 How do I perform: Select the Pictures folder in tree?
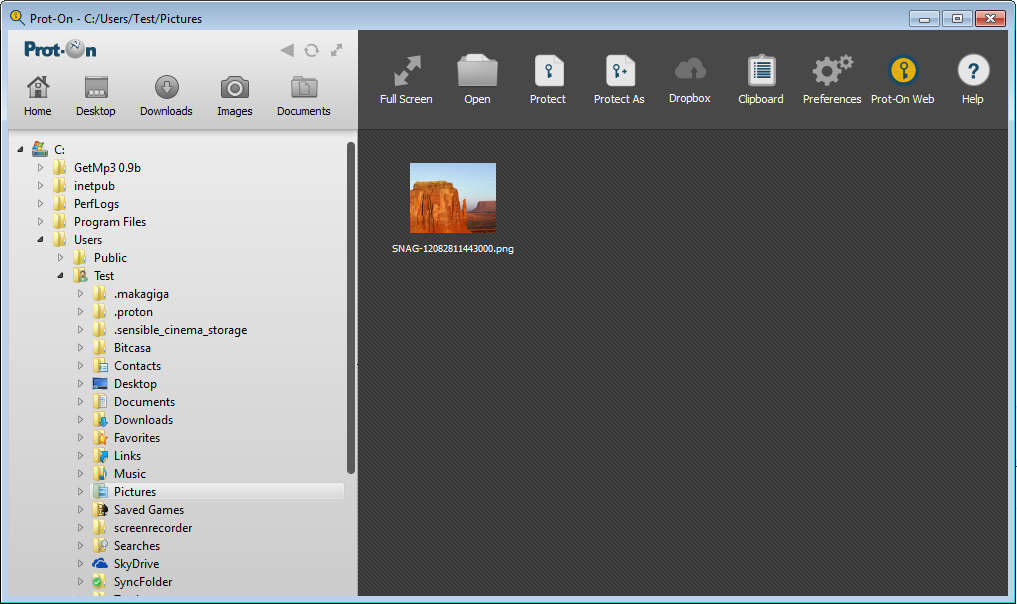coord(135,492)
